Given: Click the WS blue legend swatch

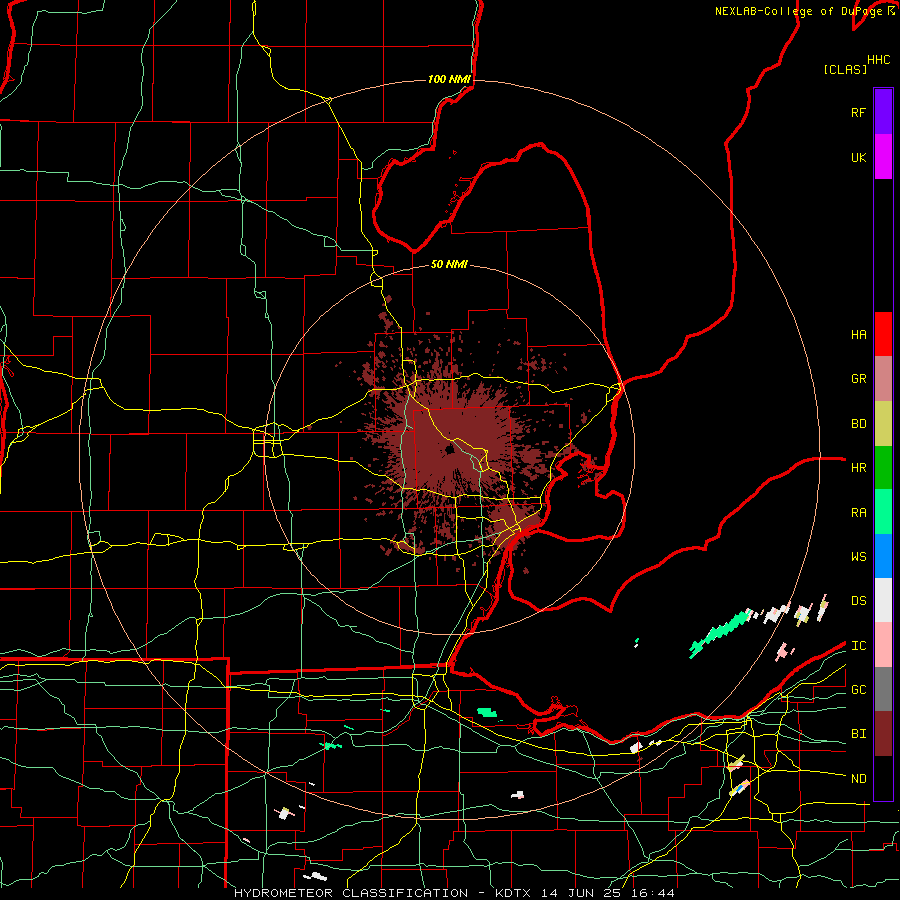Looking at the screenshot, I should pos(883,556).
